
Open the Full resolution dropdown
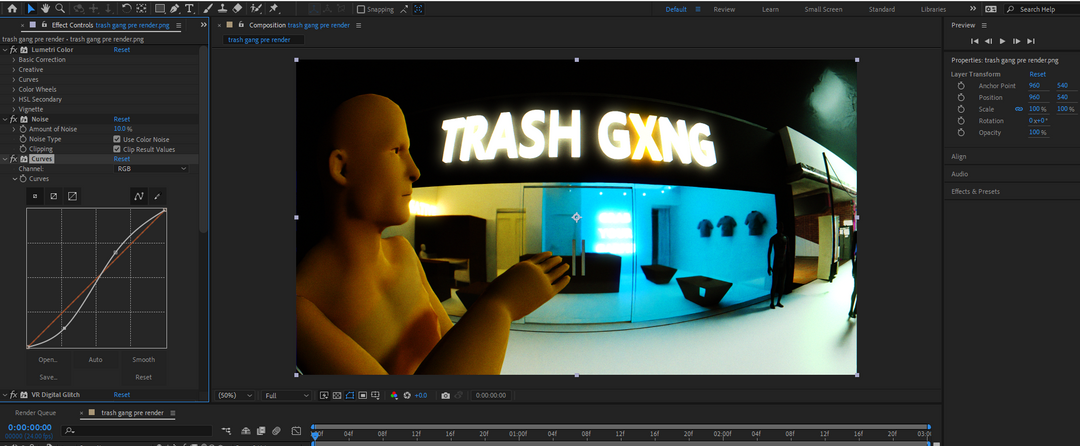click(286, 395)
